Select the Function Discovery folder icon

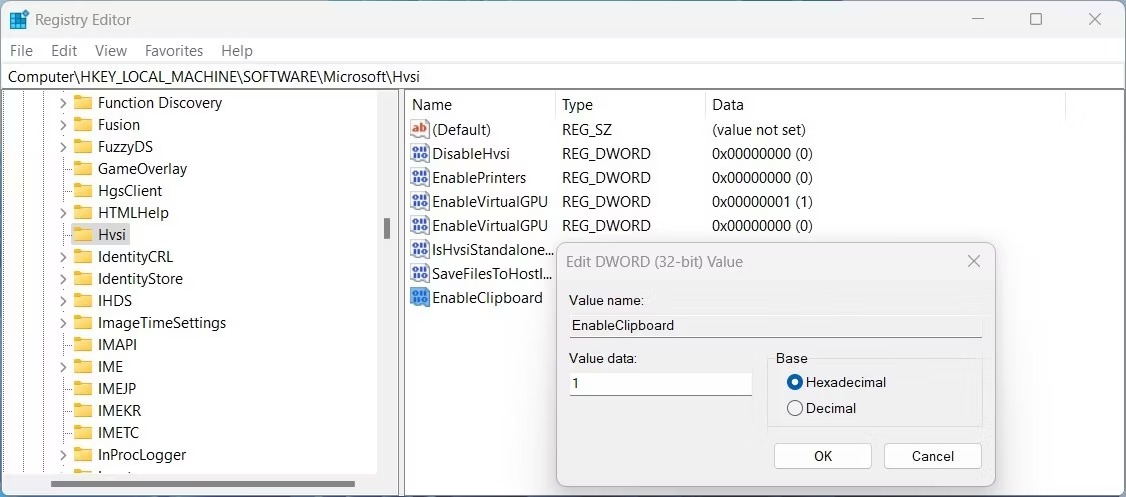point(83,103)
